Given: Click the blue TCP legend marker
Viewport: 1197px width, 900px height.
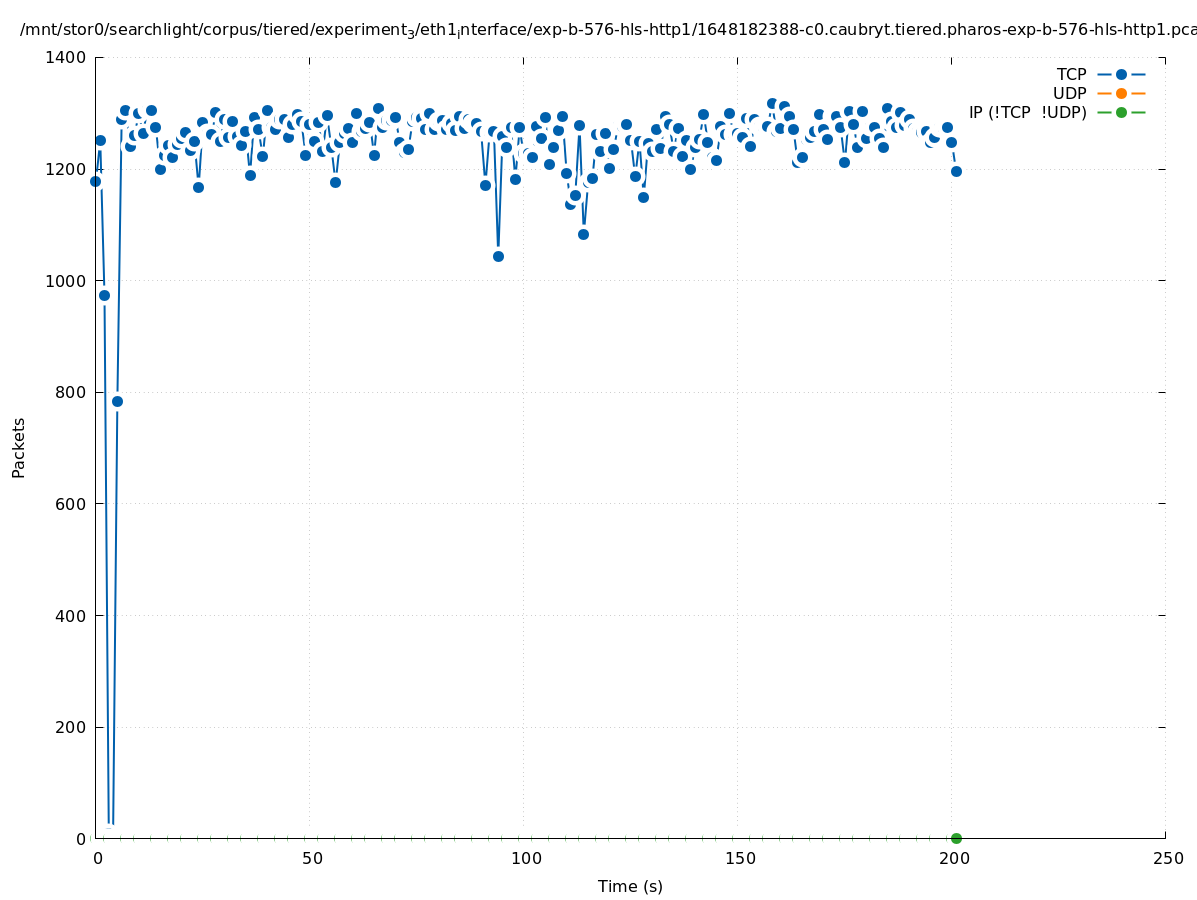Looking at the screenshot, I should click(x=1121, y=75).
